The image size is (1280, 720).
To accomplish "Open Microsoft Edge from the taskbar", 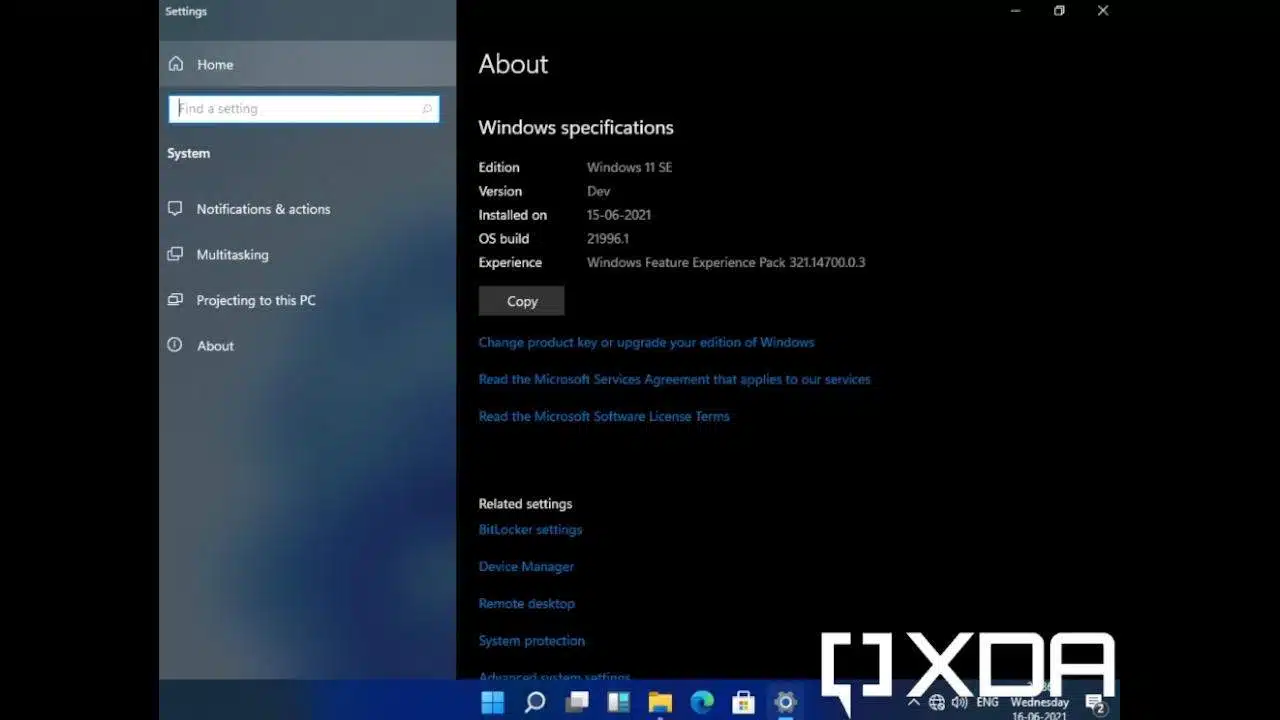I will pyautogui.click(x=702, y=702).
